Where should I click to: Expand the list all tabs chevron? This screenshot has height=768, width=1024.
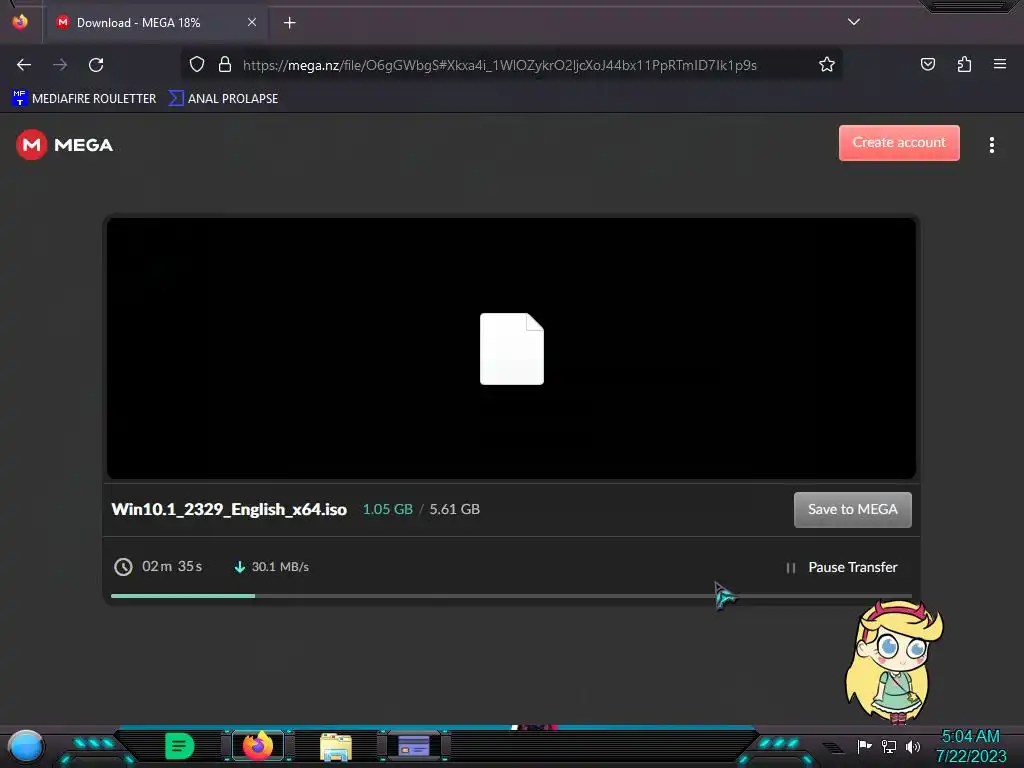(x=853, y=22)
